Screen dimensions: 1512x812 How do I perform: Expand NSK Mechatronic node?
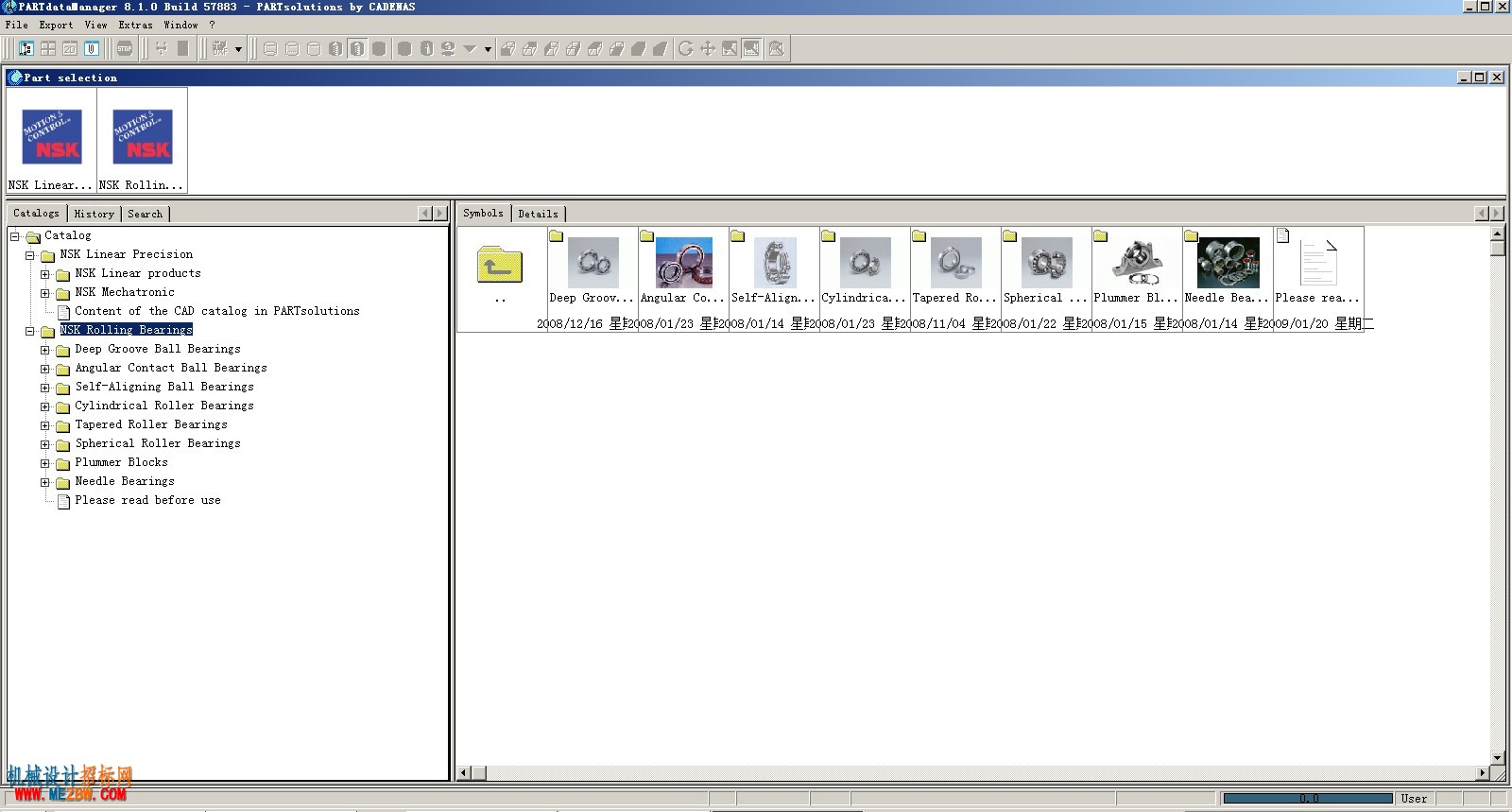click(45, 293)
